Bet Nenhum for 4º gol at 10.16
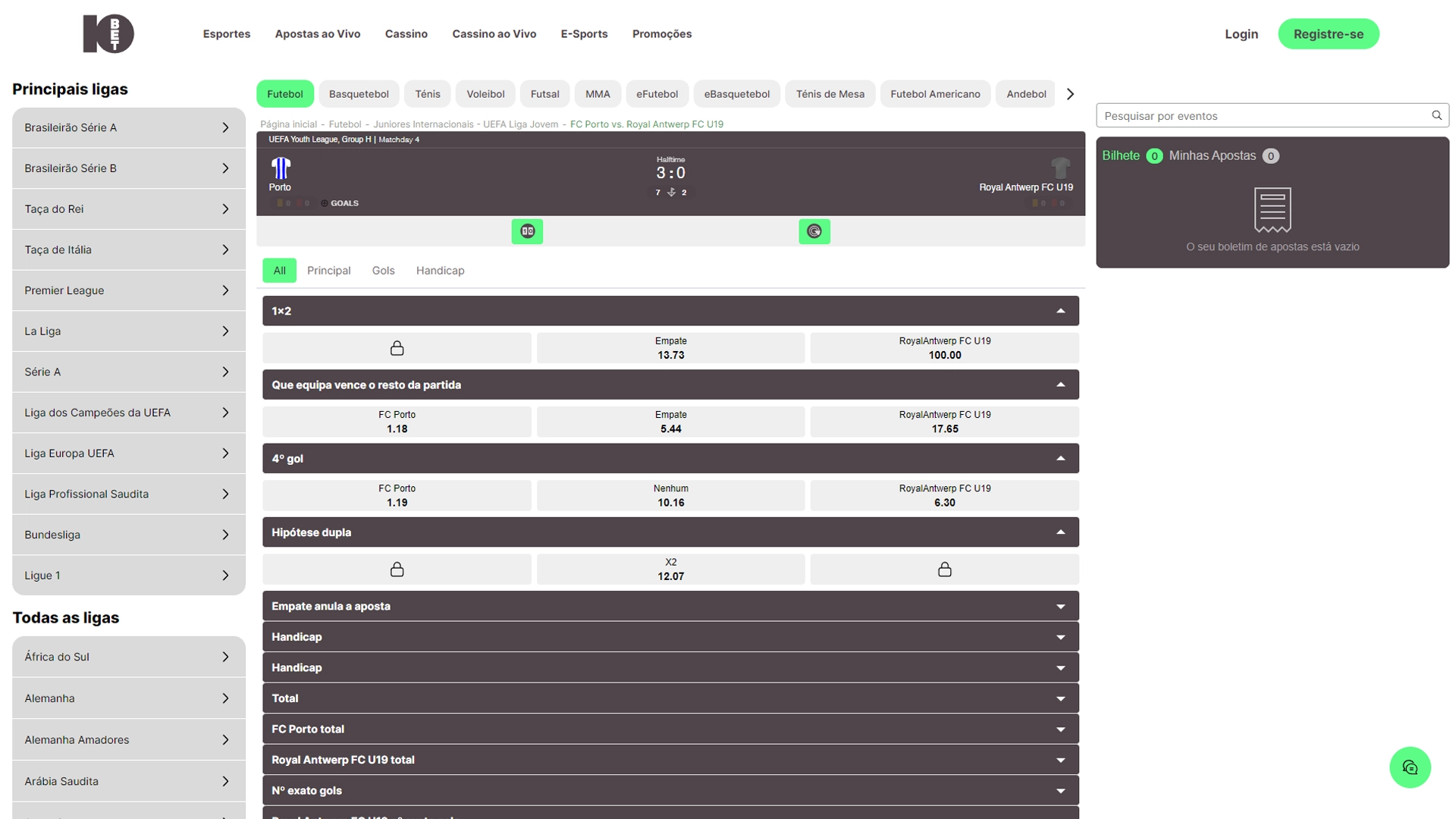The width and height of the screenshot is (1456, 819). pos(670,496)
